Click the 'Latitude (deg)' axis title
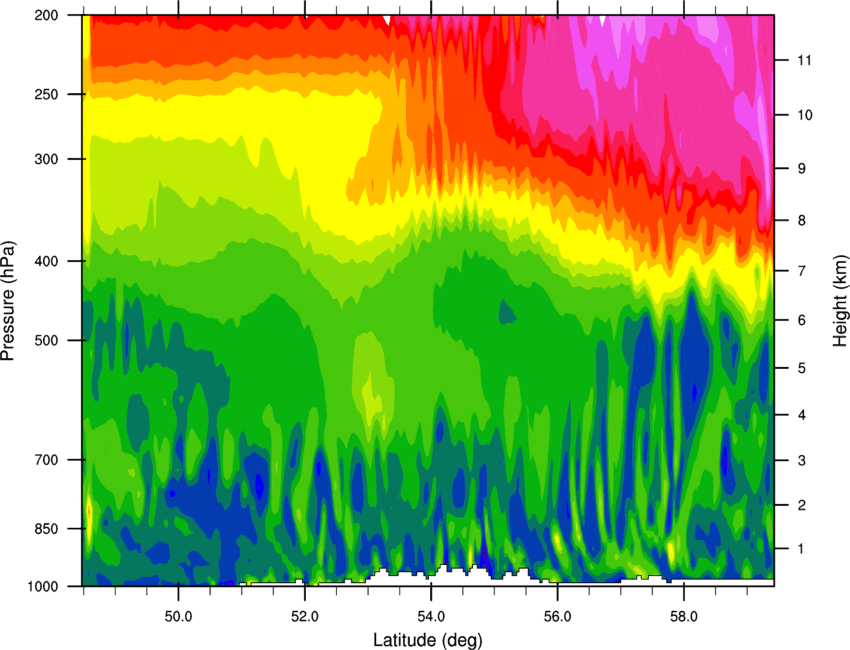The height and width of the screenshot is (650, 850). coord(427,640)
